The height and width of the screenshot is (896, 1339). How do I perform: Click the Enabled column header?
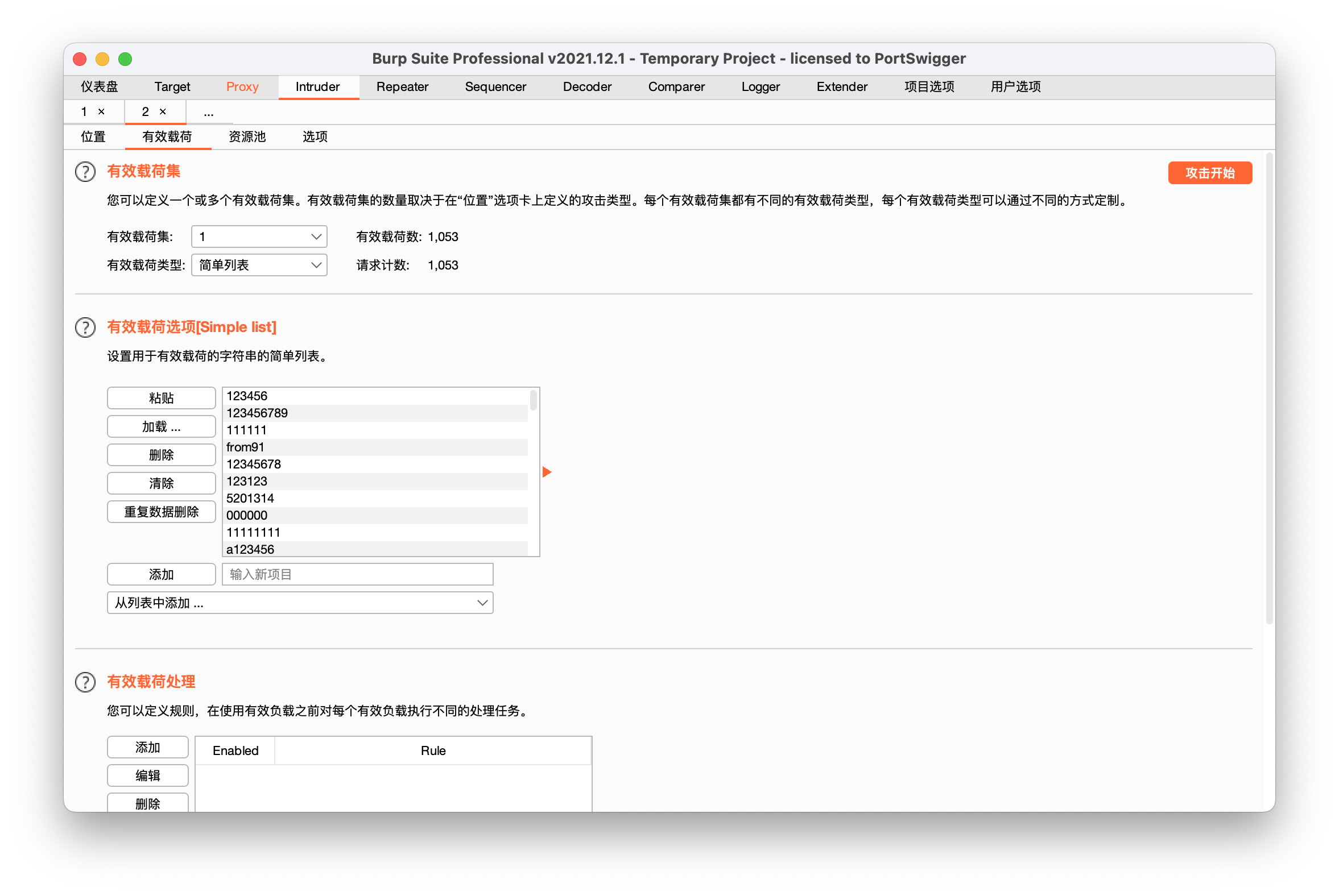235,751
